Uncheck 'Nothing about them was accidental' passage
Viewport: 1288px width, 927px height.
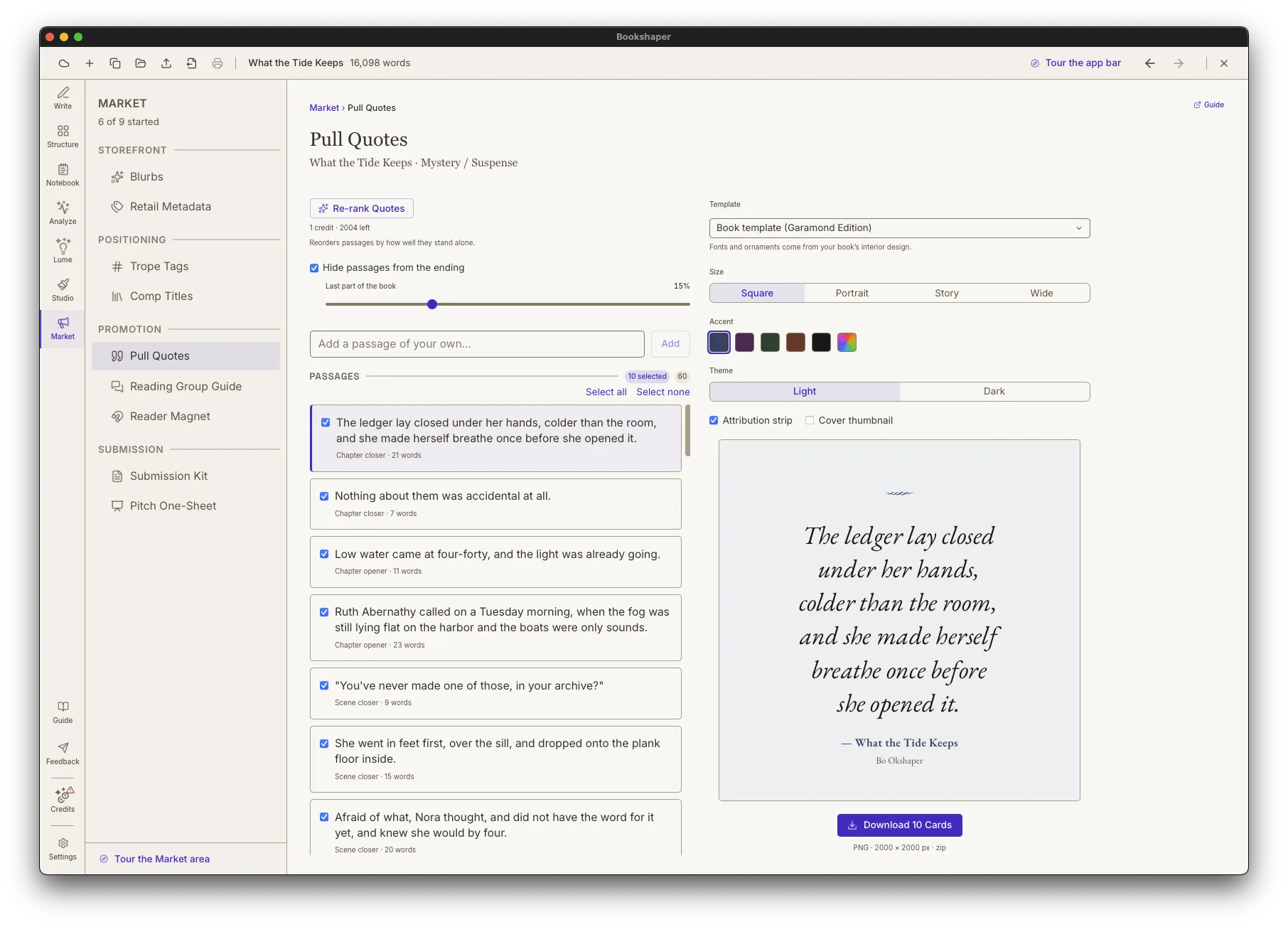pyautogui.click(x=324, y=496)
